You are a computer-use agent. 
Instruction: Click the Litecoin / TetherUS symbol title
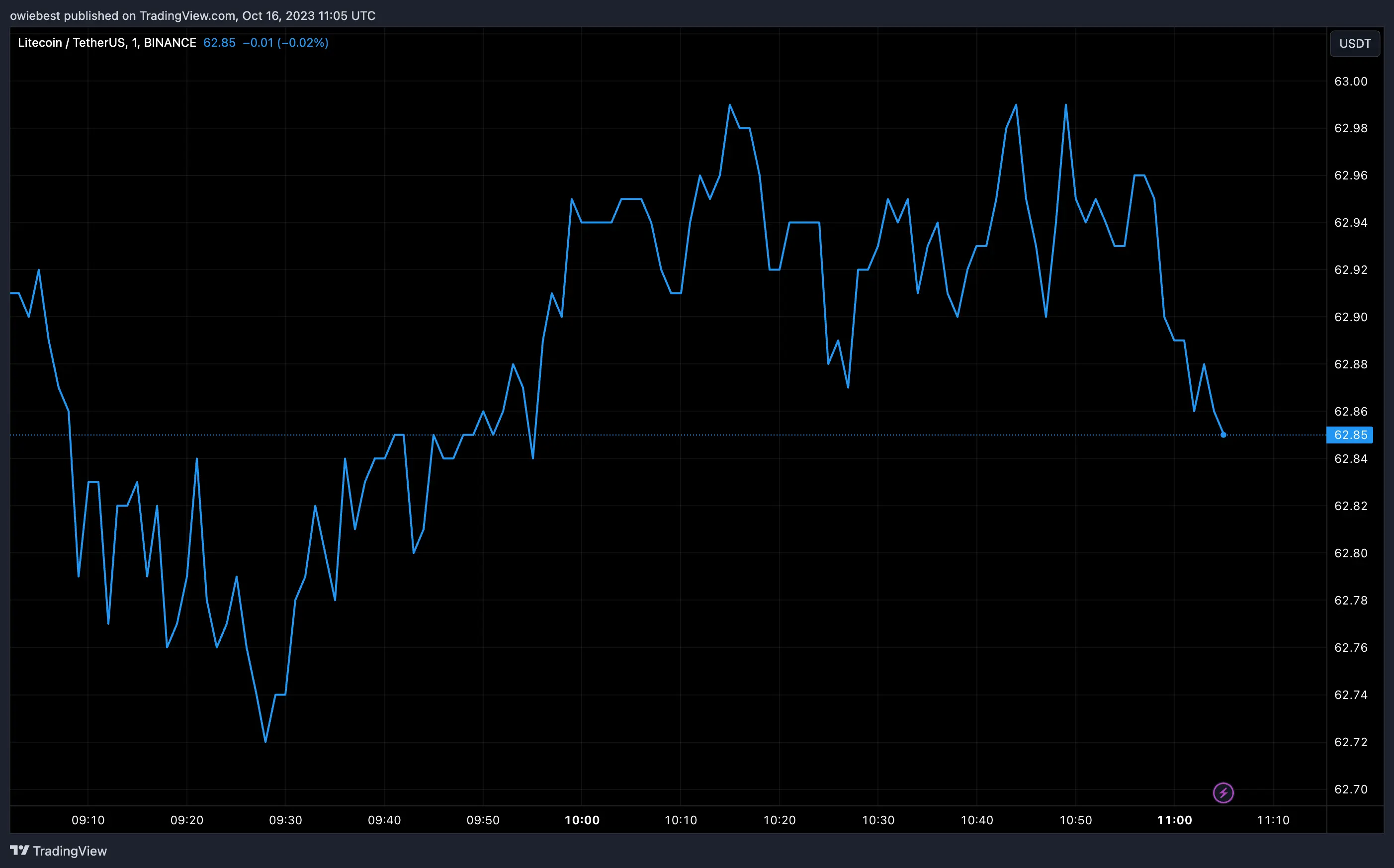107,42
